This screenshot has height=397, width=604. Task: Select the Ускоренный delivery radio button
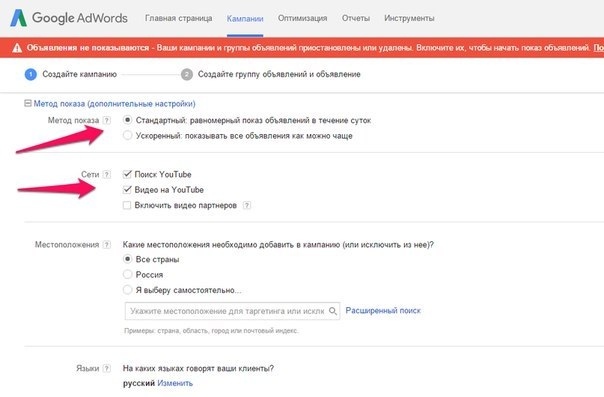point(128,136)
